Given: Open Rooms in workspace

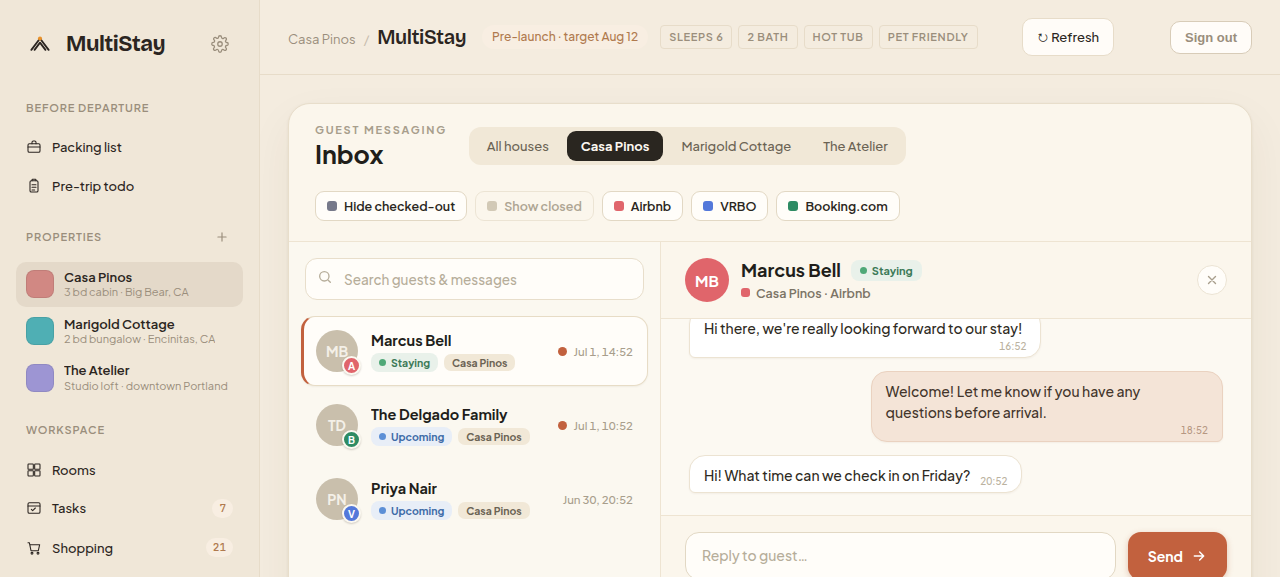Looking at the screenshot, I should point(129,470).
